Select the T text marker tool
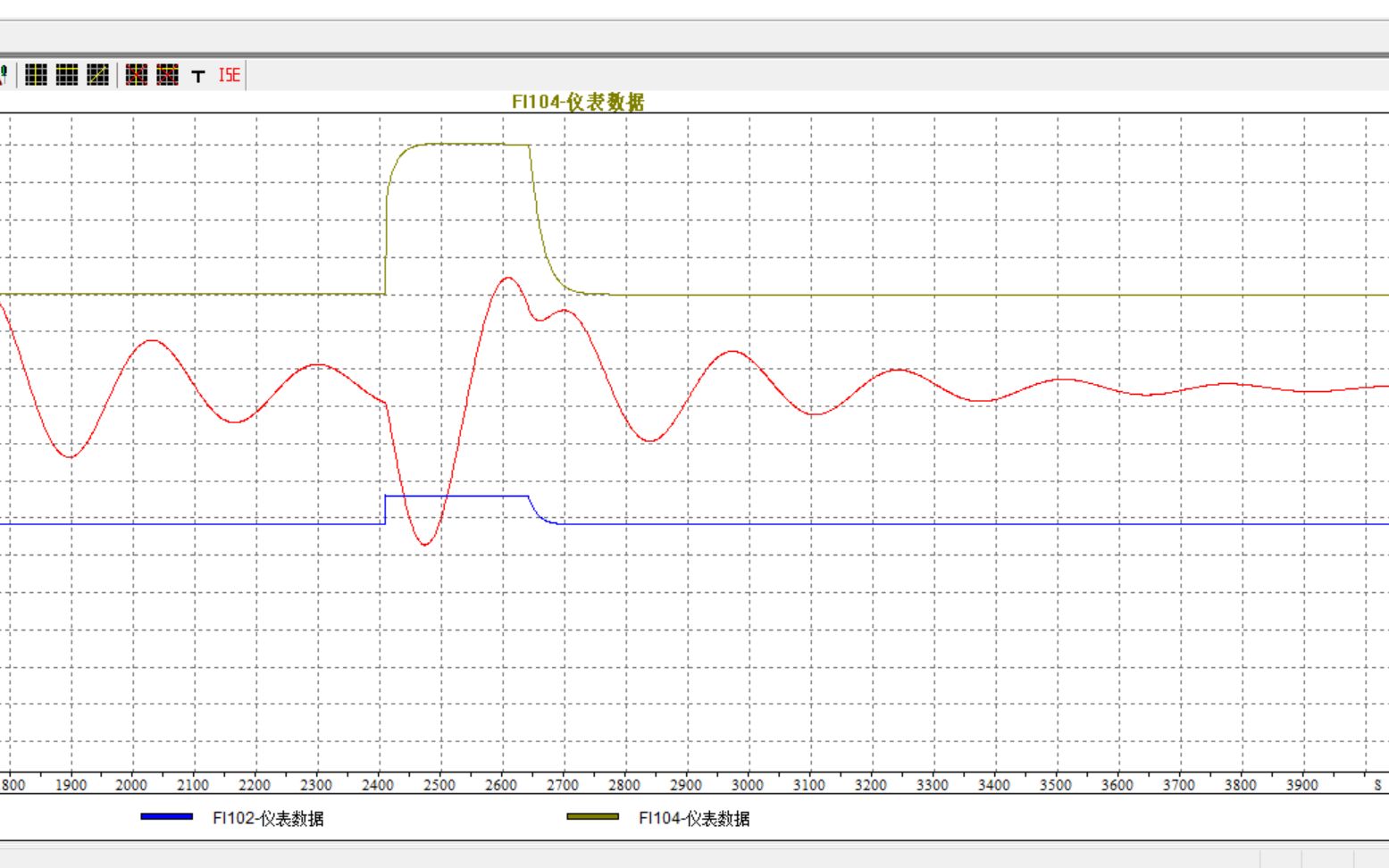Screen dimensions: 1389x868 coord(198,76)
